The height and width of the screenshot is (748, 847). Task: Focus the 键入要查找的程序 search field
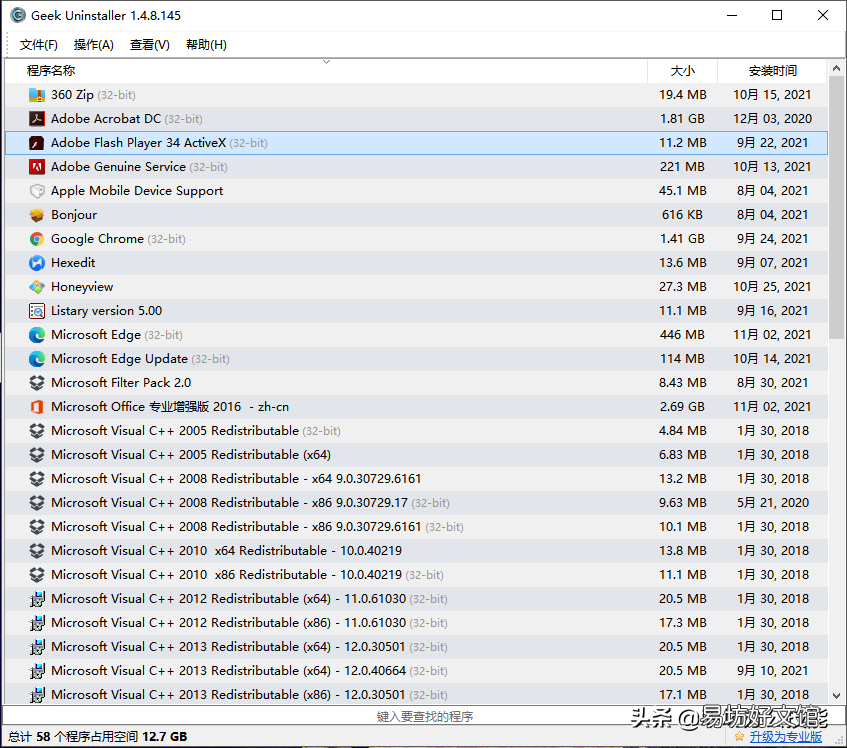425,716
